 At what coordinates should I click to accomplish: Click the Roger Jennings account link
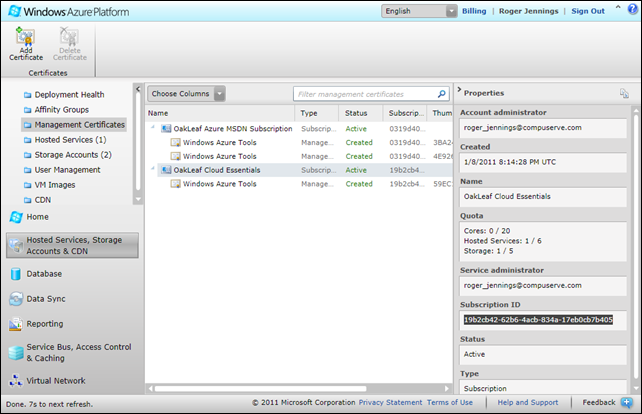[x=528, y=11]
